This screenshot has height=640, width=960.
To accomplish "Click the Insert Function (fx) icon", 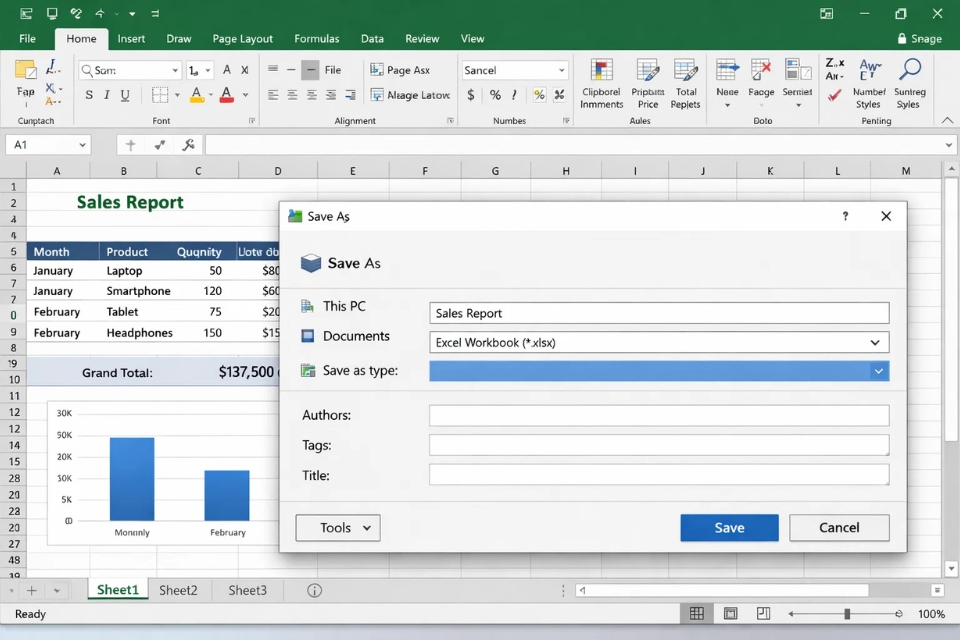I will click(187, 145).
